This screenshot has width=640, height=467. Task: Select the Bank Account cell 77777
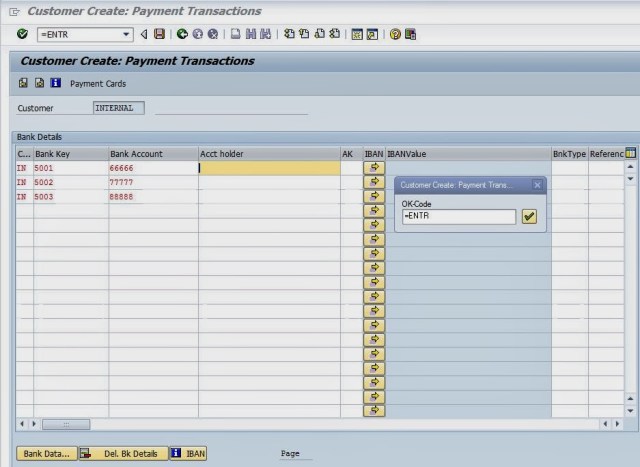[x=153, y=182]
